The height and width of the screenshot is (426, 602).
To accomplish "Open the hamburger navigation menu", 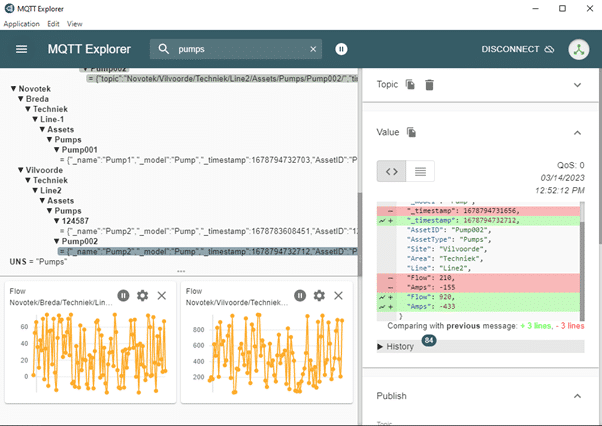I will [22, 49].
